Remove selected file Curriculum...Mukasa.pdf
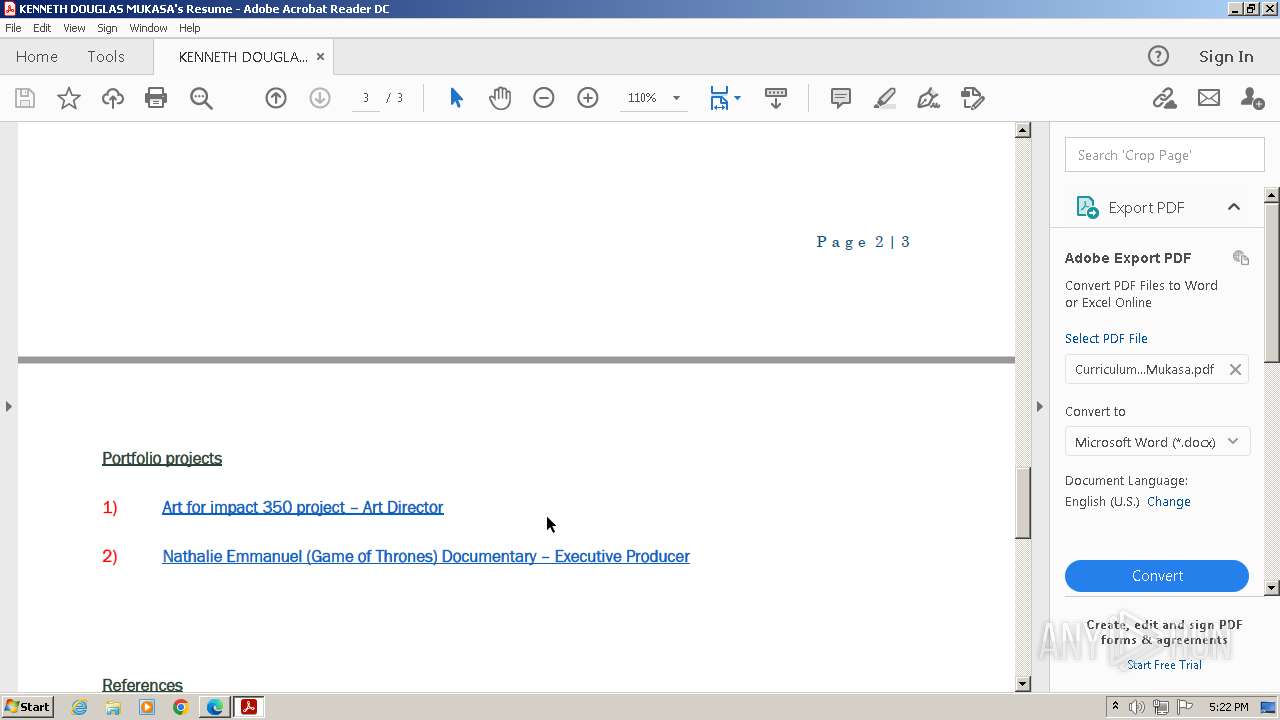This screenshot has height=720, width=1280. click(x=1235, y=369)
